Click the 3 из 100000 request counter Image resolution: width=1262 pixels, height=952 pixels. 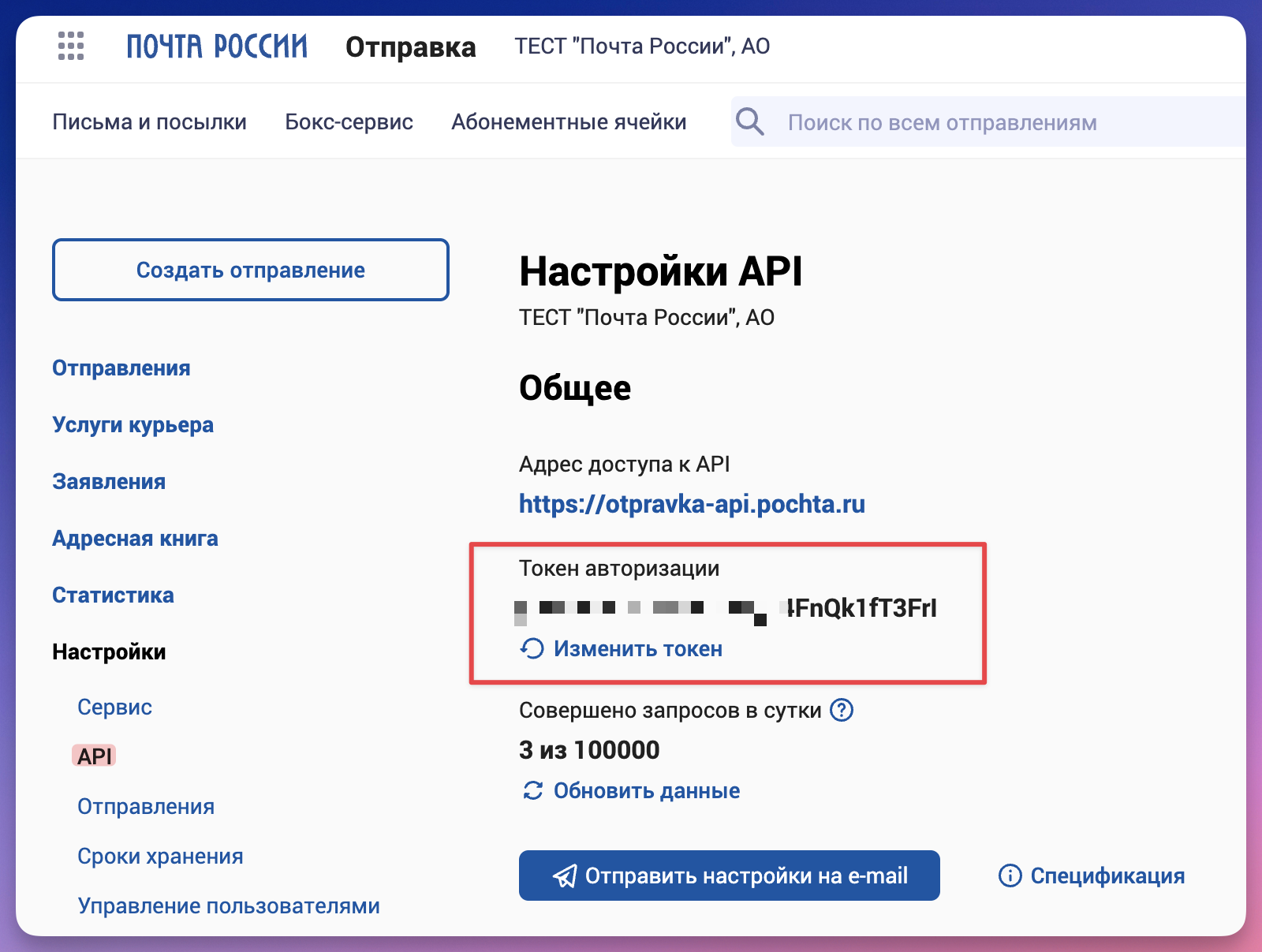(x=589, y=750)
